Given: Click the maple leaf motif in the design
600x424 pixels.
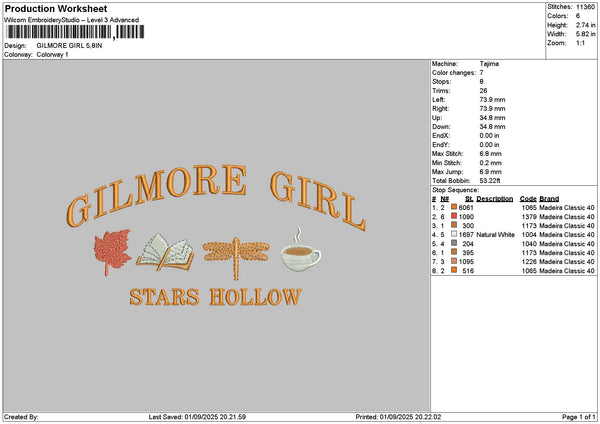Looking at the screenshot, I should tap(112, 252).
